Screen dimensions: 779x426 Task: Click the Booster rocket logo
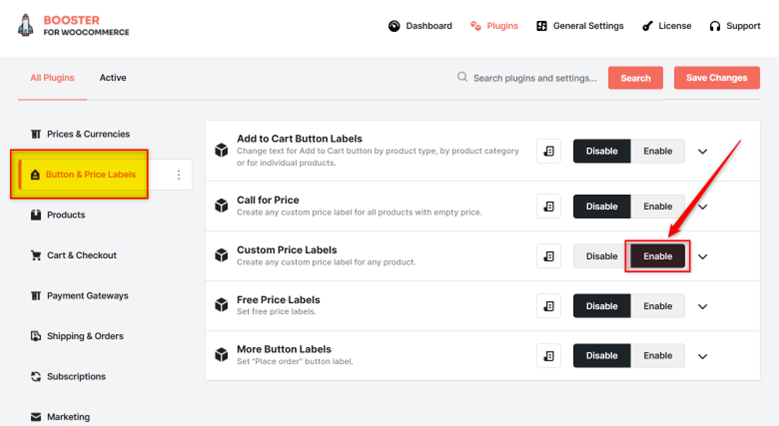pos(25,25)
